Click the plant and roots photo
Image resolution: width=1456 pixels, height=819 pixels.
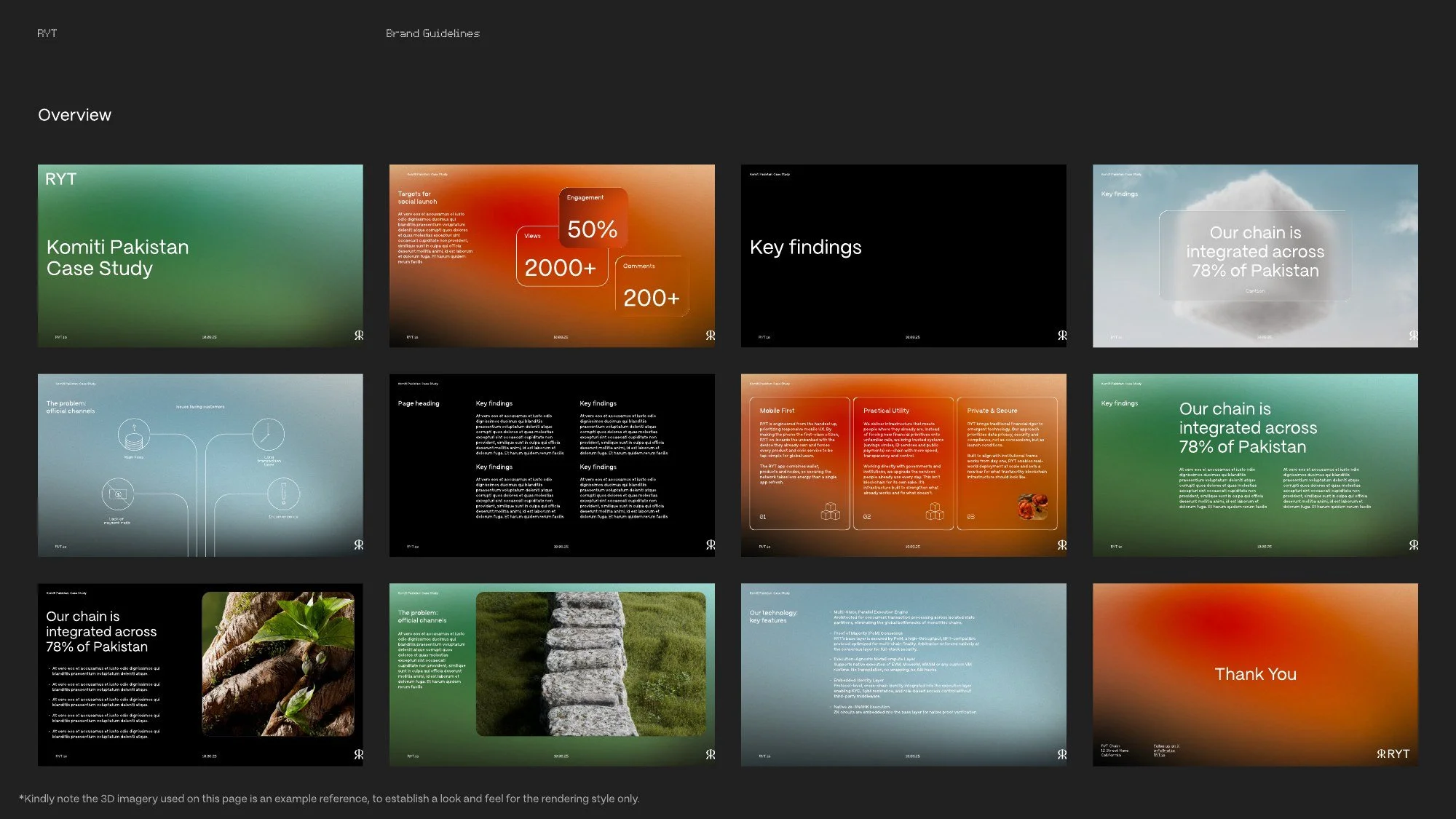(278, 664)
